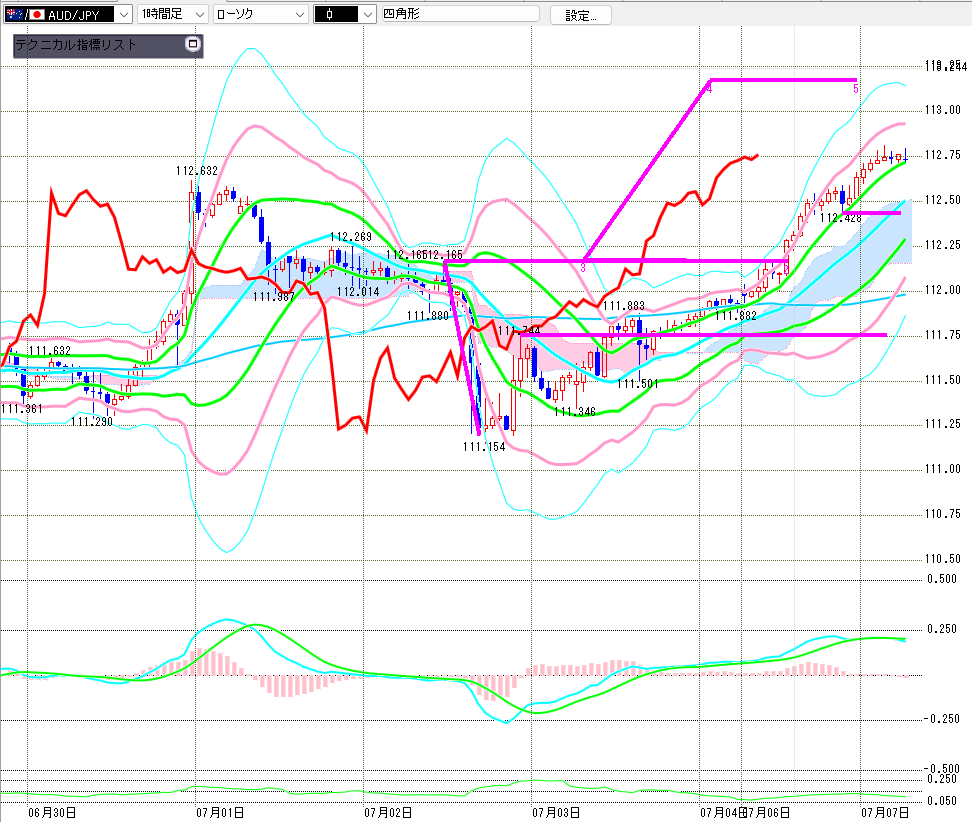Click the 0.500 MACD axis label
The image size is (972, 822).
click(942, 579)
